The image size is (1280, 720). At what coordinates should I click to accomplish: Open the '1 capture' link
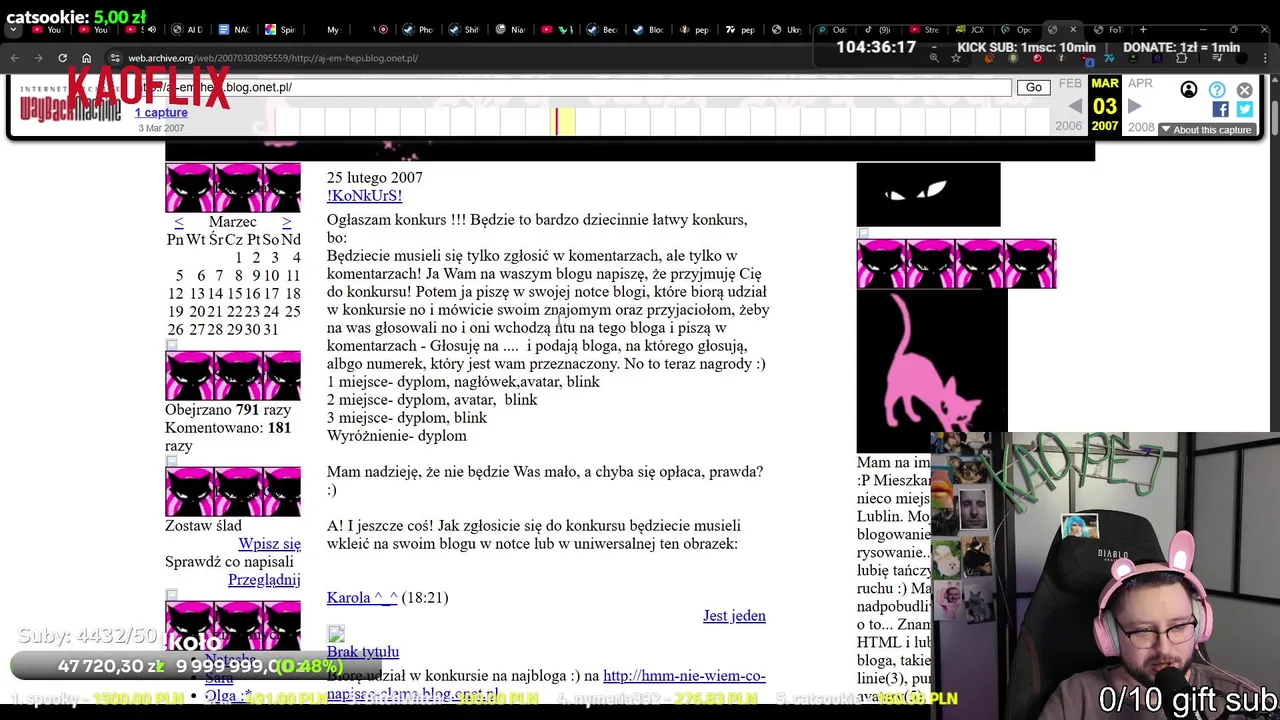point(161,112)
